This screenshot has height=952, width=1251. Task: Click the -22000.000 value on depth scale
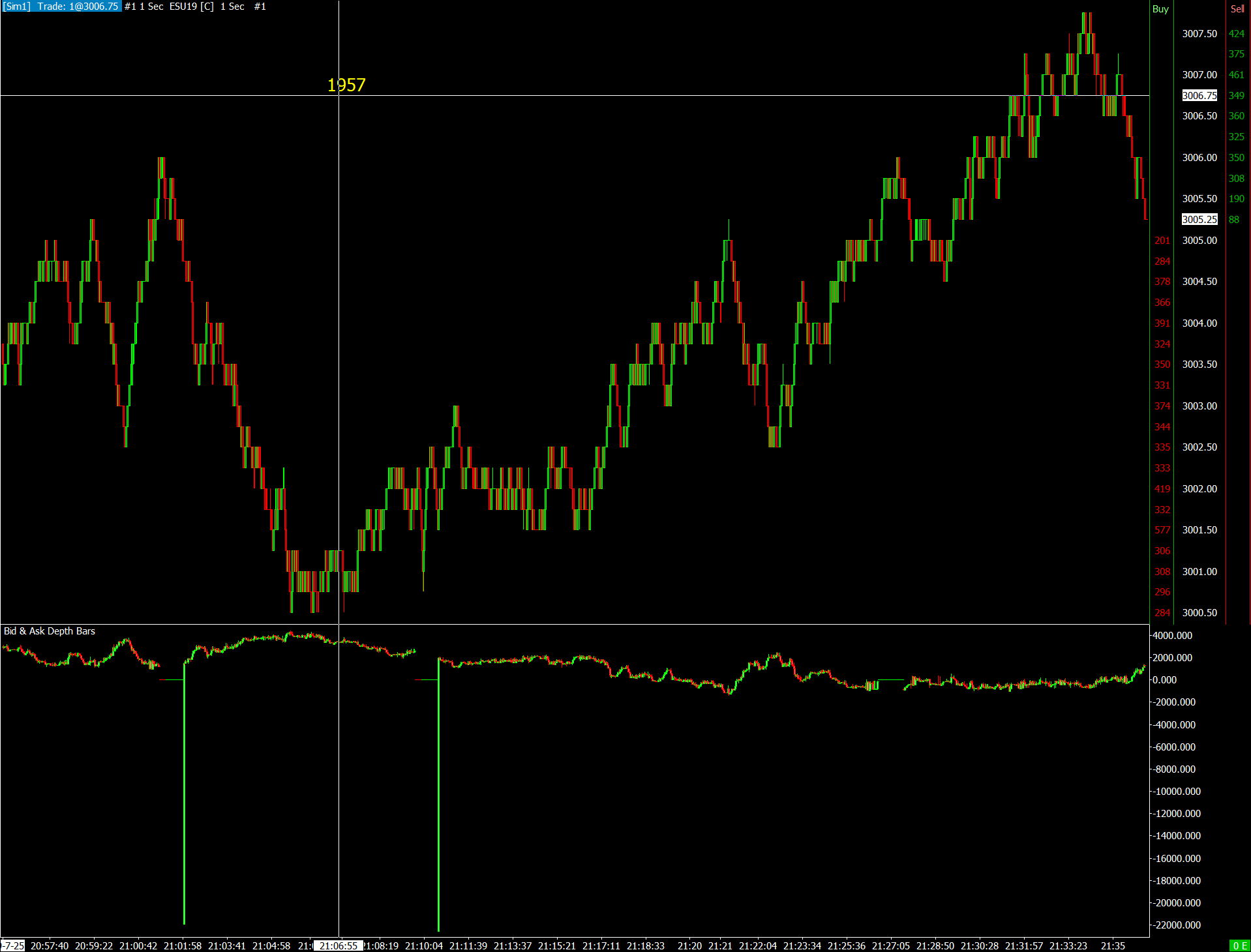point(1177,925)
